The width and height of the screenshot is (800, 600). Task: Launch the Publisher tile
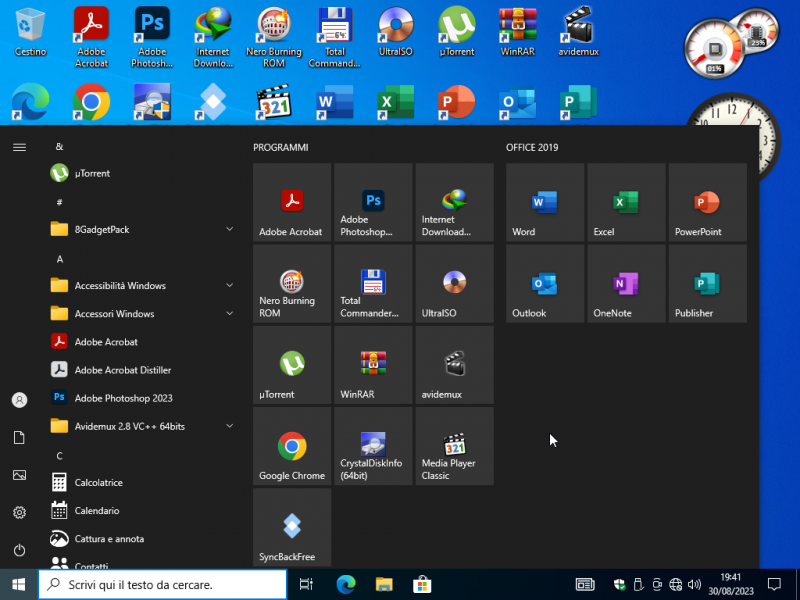click(x=707, y=284)
